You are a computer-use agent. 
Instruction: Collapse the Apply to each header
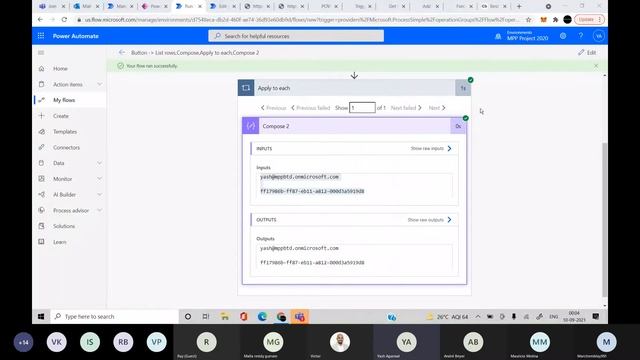(x=354, y=88)
